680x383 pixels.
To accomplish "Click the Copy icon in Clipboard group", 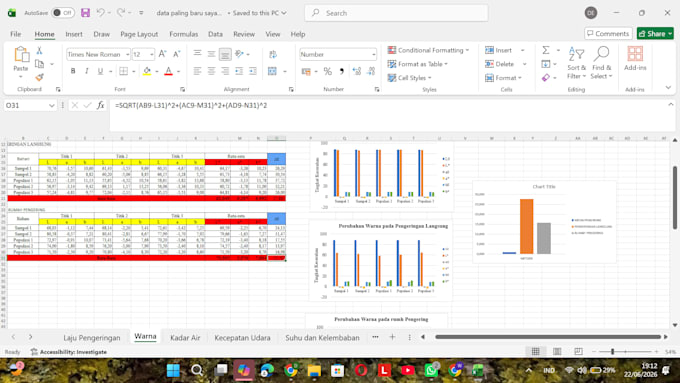I will click(x=39, y=64).
